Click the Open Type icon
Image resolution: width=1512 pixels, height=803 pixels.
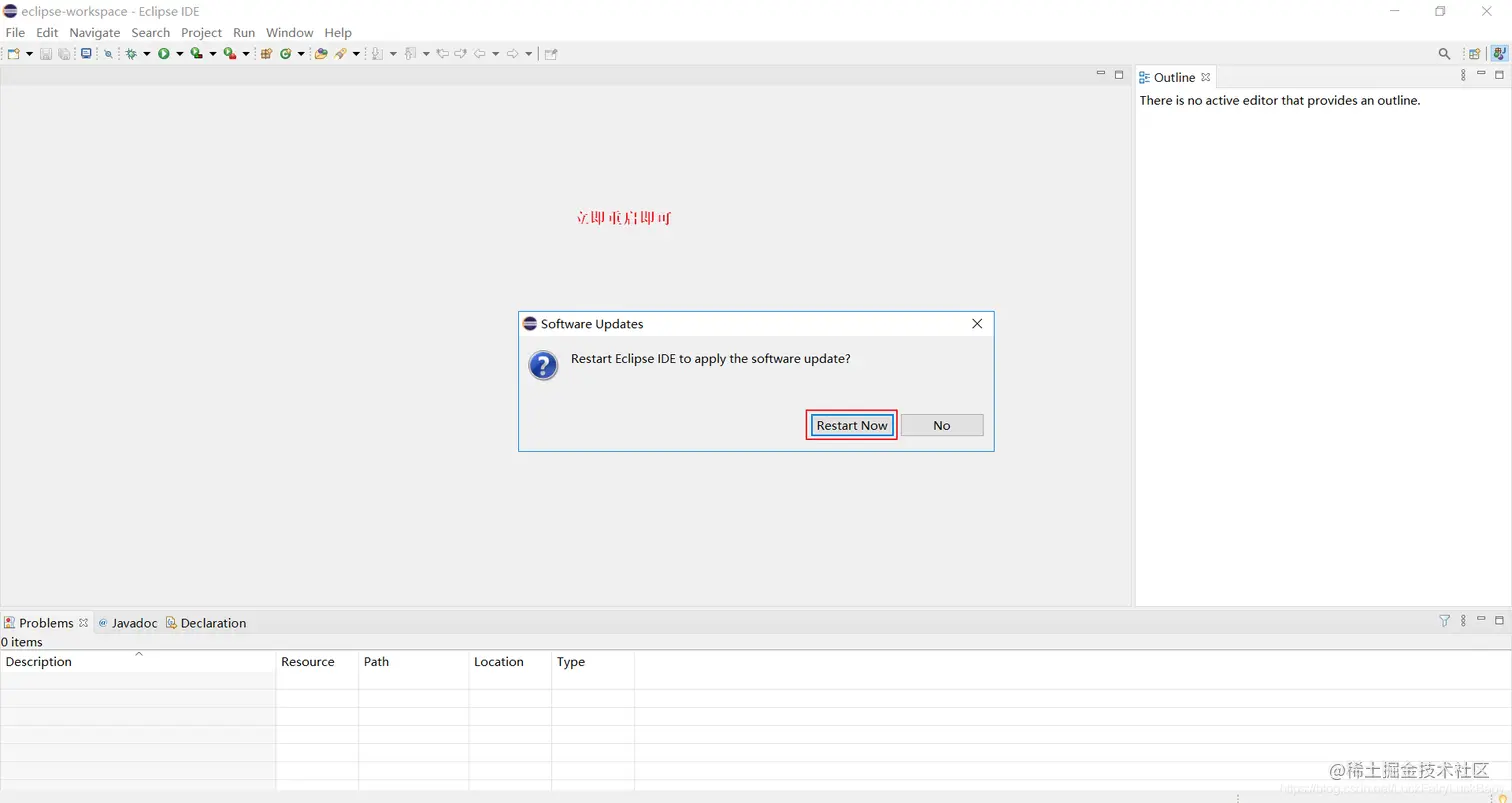point(321,53)
